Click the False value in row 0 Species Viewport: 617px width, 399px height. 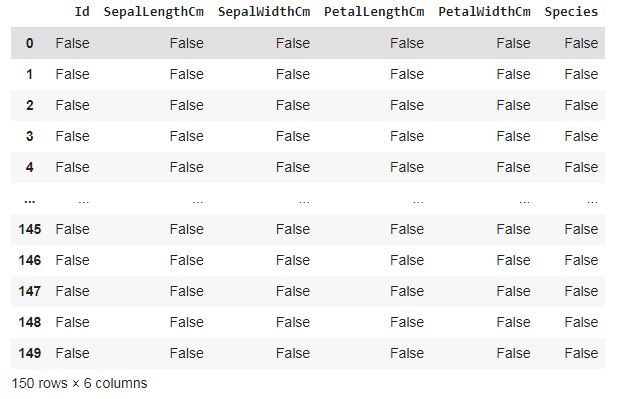click(581, 43)
